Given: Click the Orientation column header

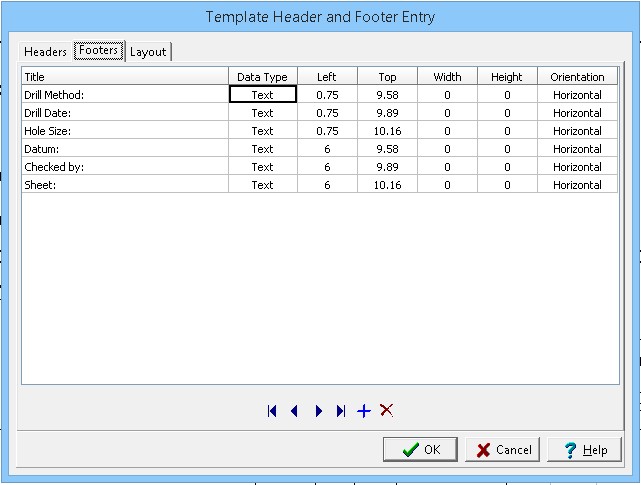Looking at the screenshot, I should tap(577, 77).
